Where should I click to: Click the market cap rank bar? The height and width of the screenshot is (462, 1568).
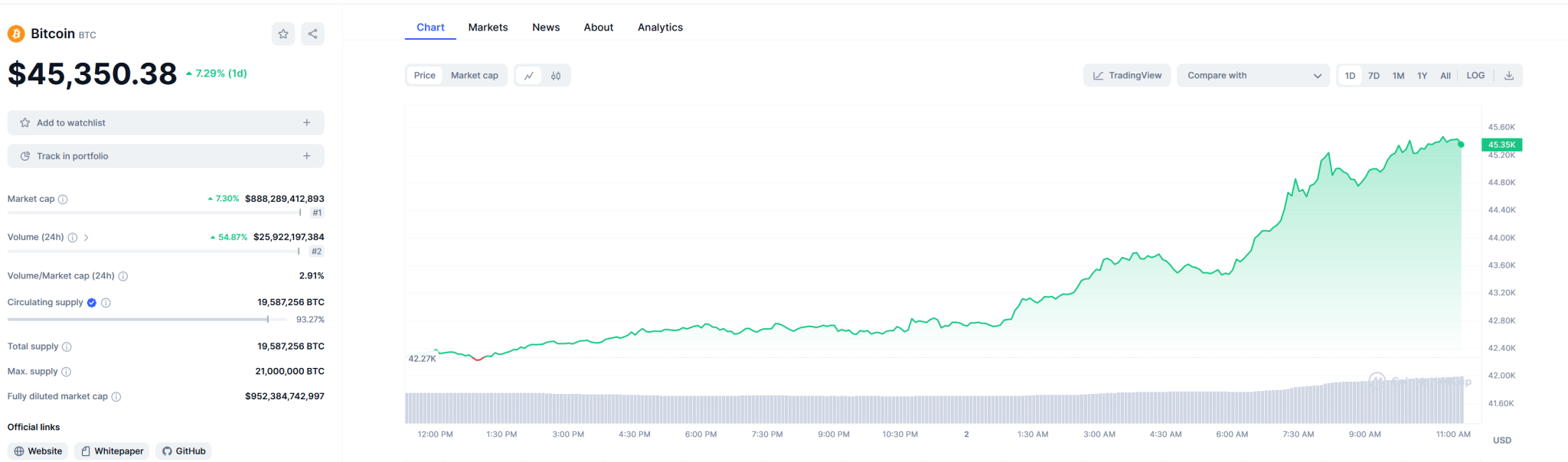point(155,213)
